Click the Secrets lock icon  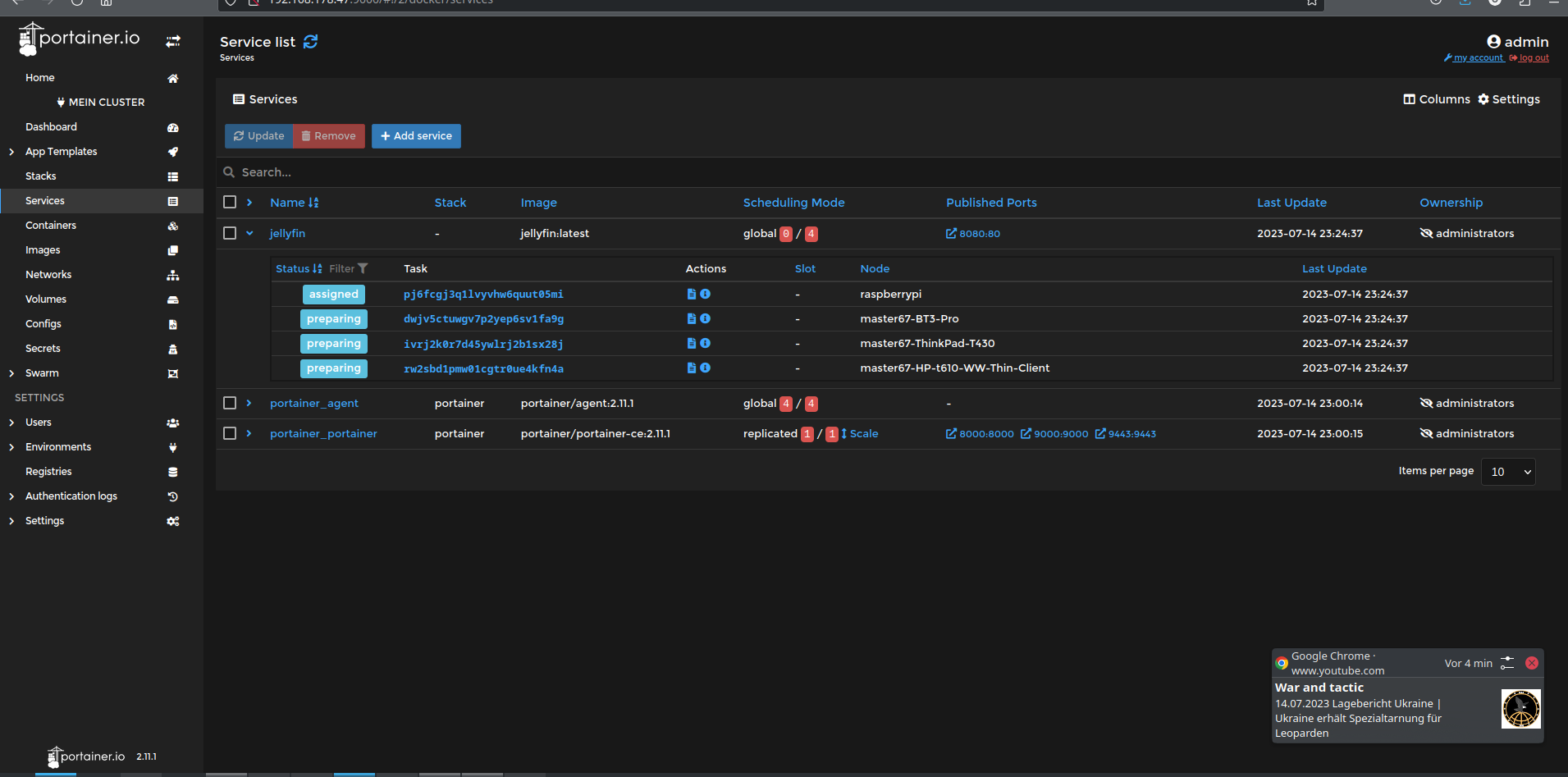(173, 349)
